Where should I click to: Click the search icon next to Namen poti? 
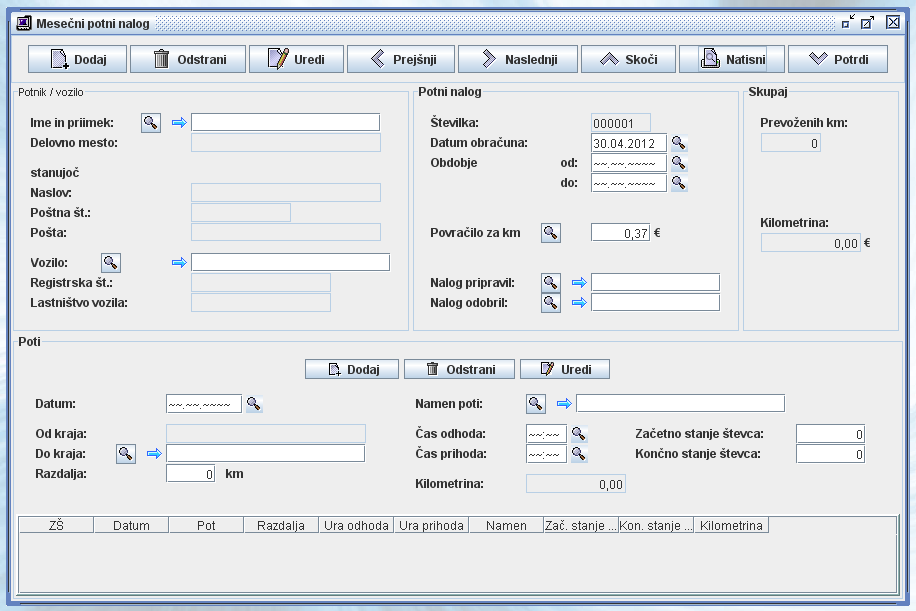pos(536,403)
